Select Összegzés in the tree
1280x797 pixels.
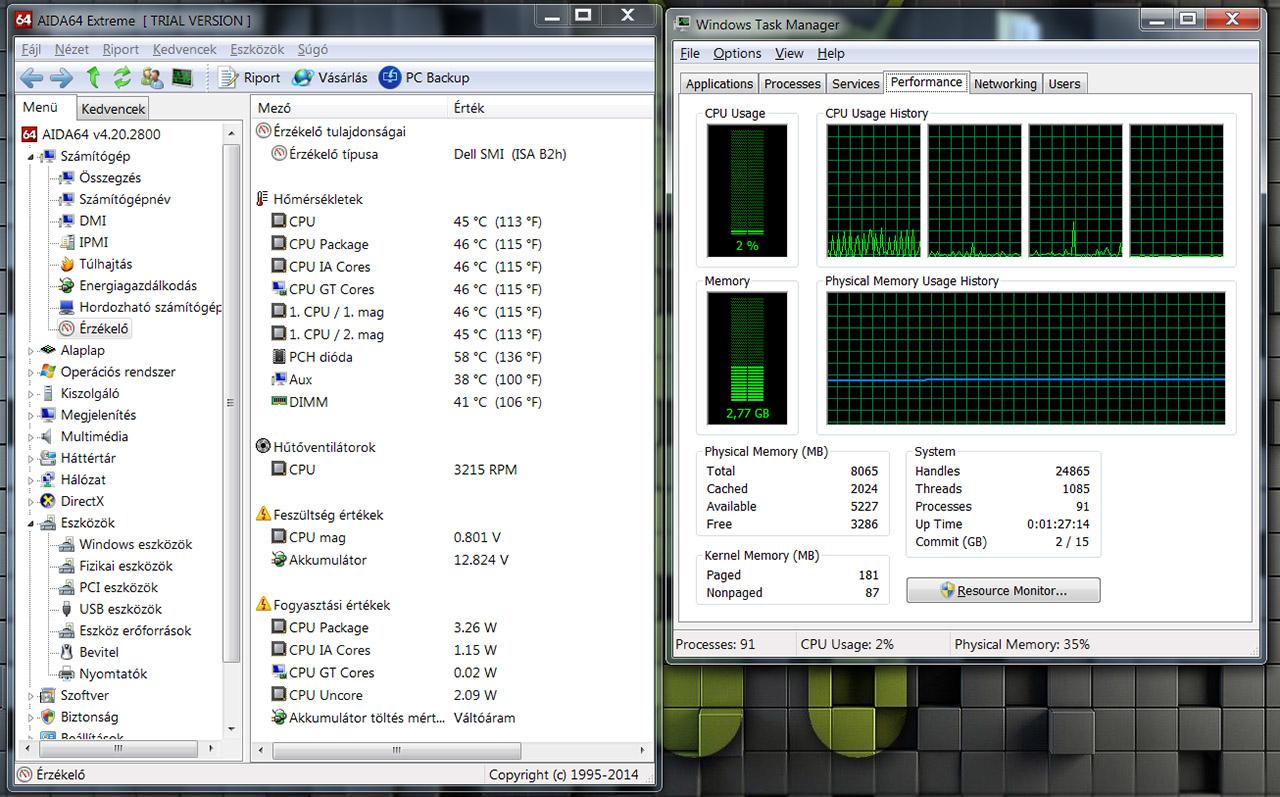(x=110, y=177)
